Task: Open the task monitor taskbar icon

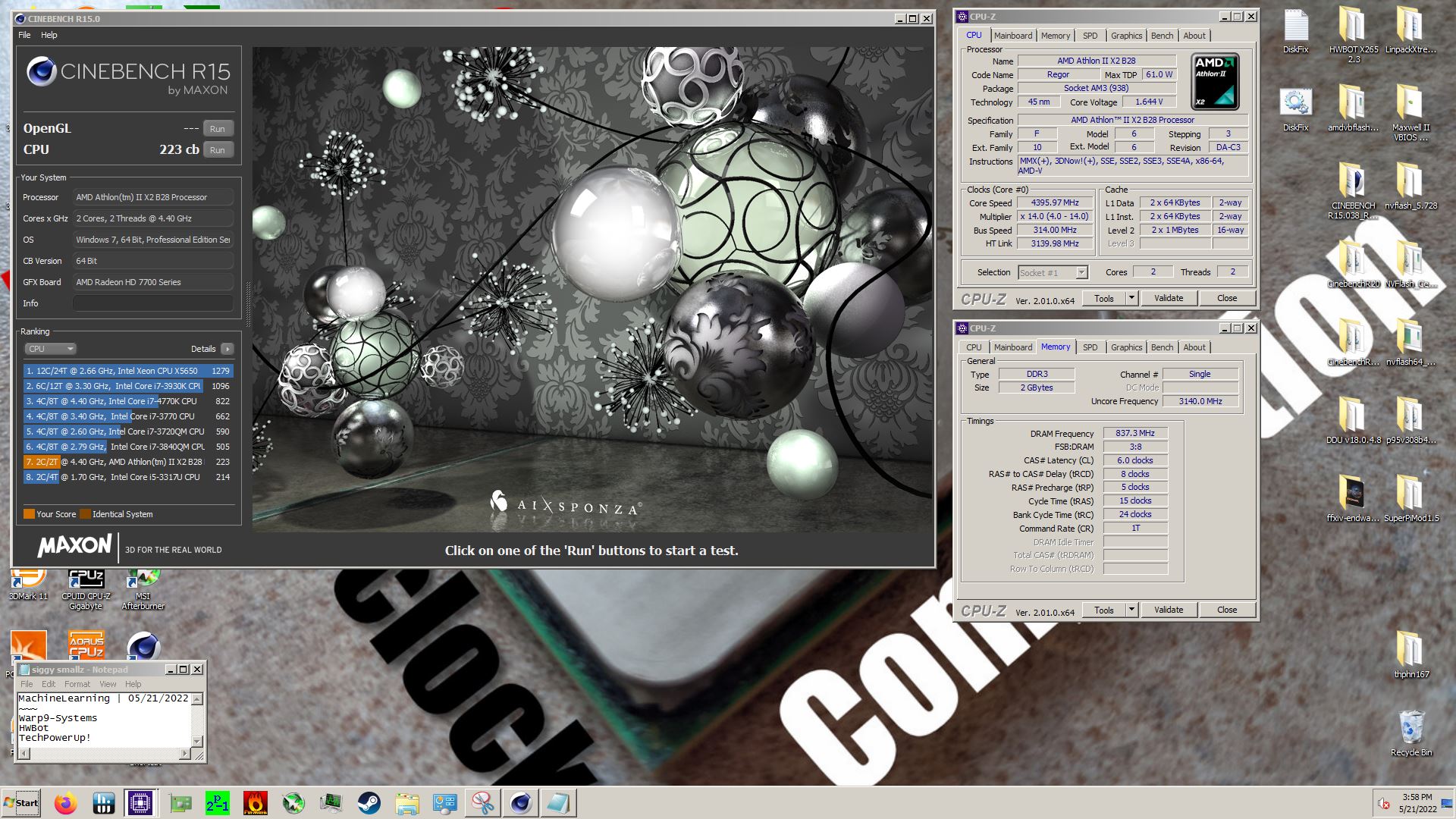Action: click(x=331, y=803)
